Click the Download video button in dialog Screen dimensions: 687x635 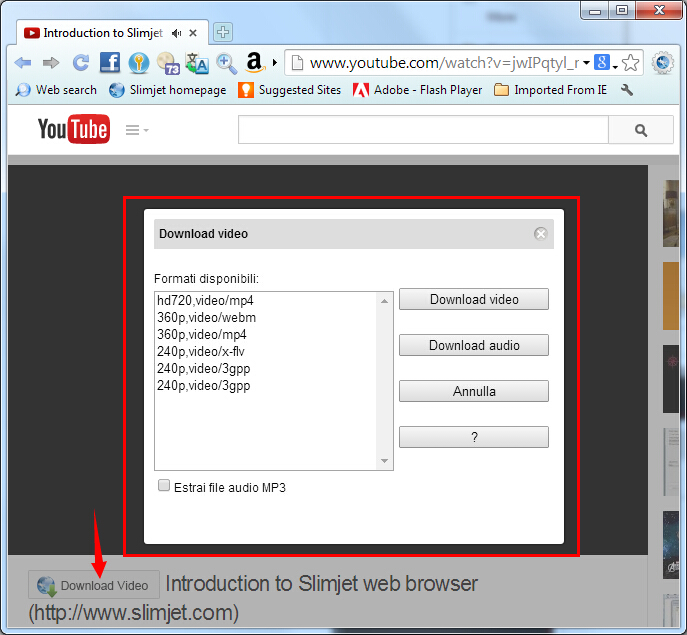[474, 299]
